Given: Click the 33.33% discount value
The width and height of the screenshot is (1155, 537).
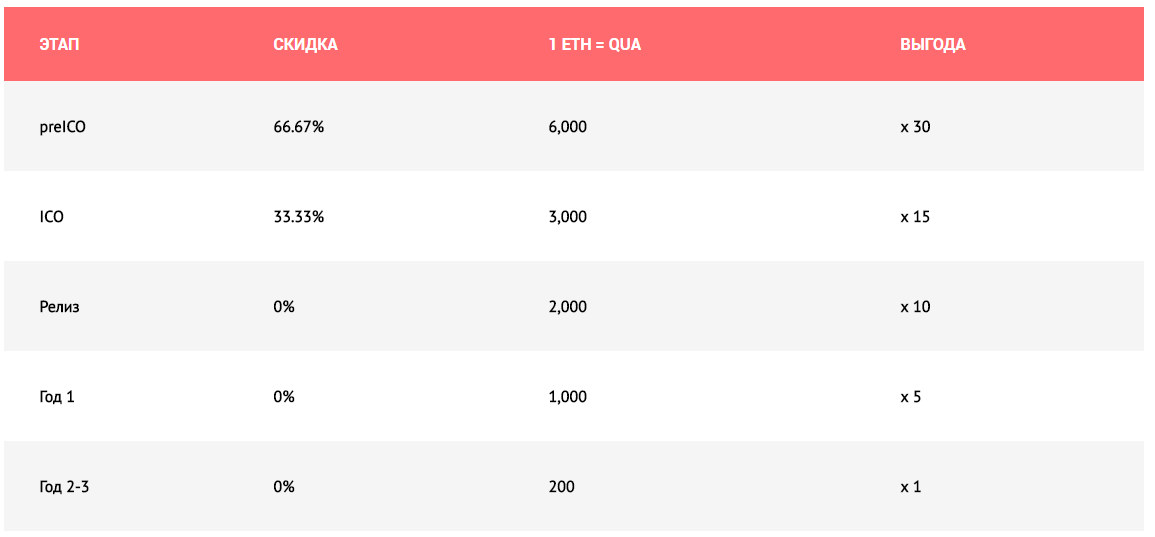Looking at the screenshot, I should click(298, 217).
